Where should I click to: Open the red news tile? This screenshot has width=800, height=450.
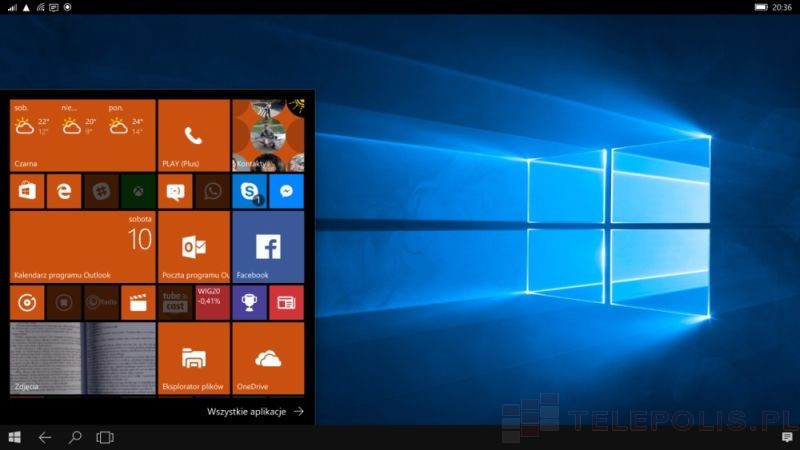pos(287,303)
